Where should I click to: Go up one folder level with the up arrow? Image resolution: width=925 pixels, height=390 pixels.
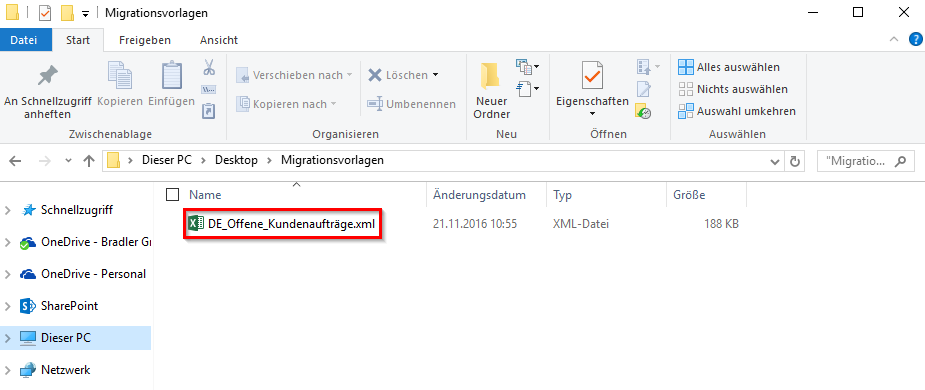coord(89,160)
